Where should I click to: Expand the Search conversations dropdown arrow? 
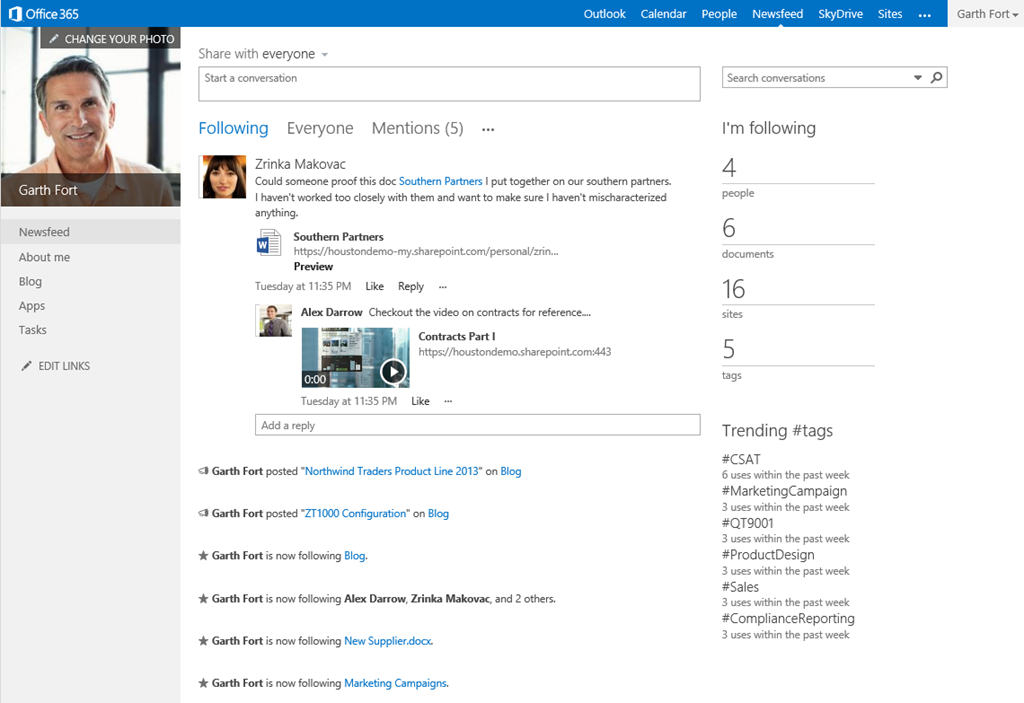(x=918, y=77)
